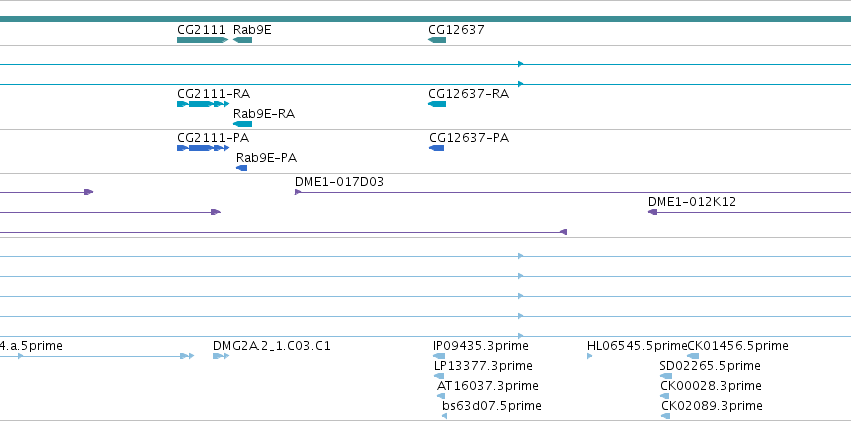This screenshot has height=421, width=851.
Task: Click the Rab9E gene label
Action: (252, 30)
